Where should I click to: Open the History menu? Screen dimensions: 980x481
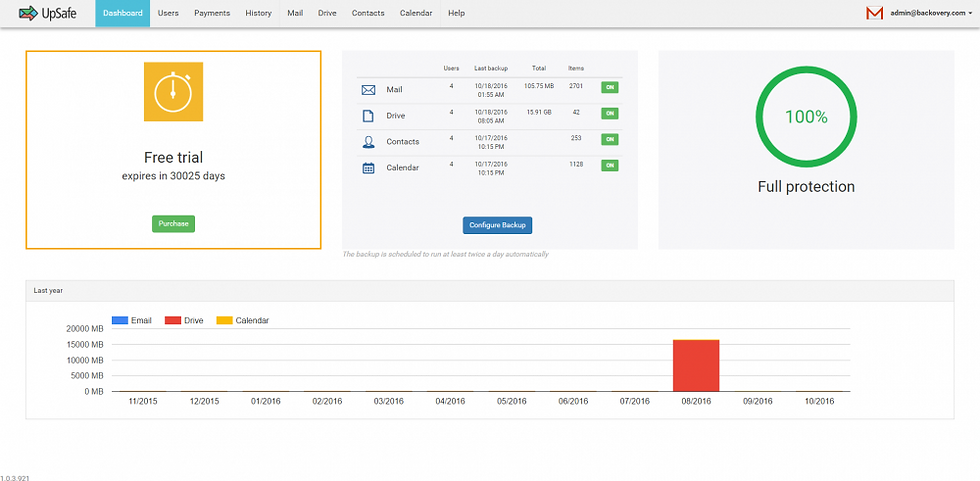coord(258,13)
